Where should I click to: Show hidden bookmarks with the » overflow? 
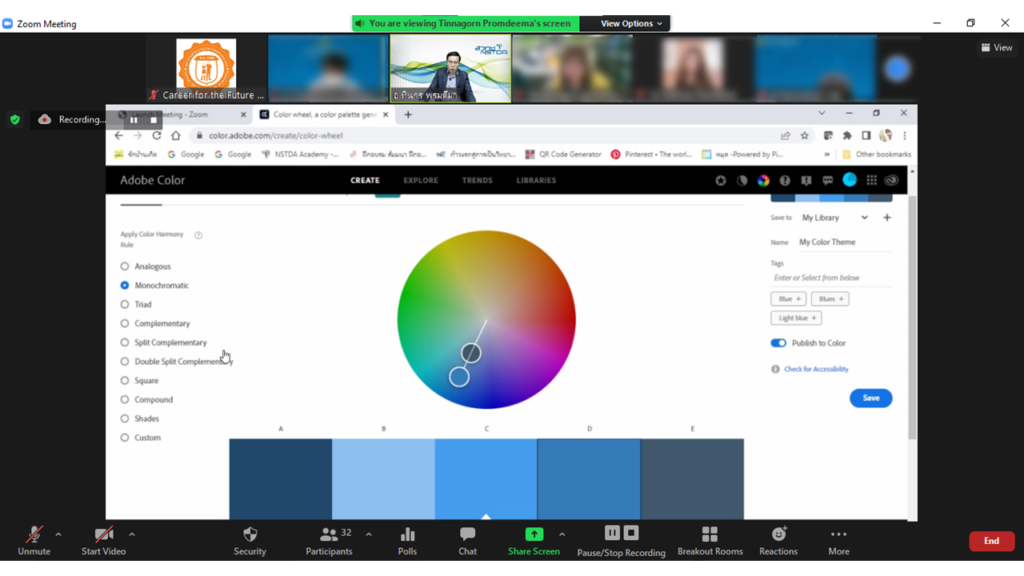coord(827,155)
